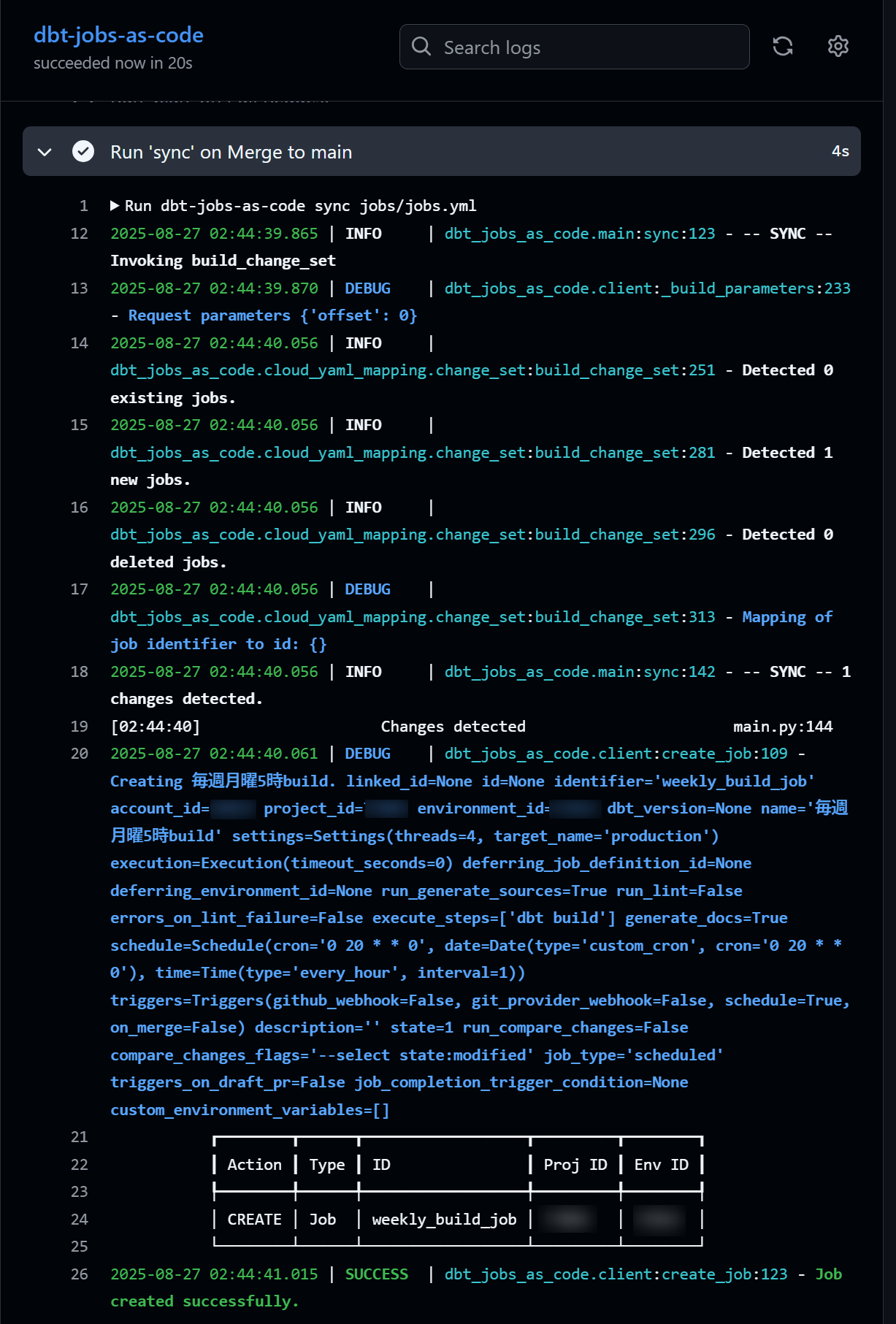Click the "Env ID" table header

tap(662, 1165)
